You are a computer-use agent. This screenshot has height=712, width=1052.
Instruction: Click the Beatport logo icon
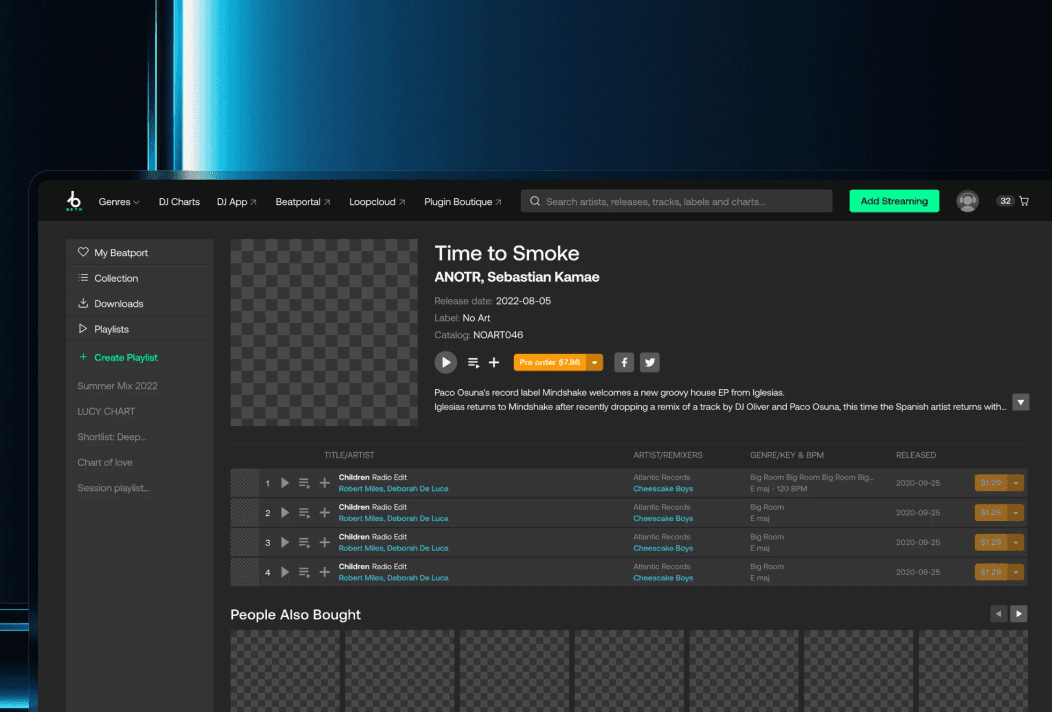click(x=74, y=201)
